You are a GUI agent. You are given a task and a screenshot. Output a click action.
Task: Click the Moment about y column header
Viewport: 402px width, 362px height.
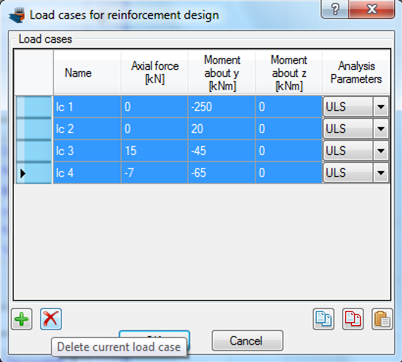[222, 73]
